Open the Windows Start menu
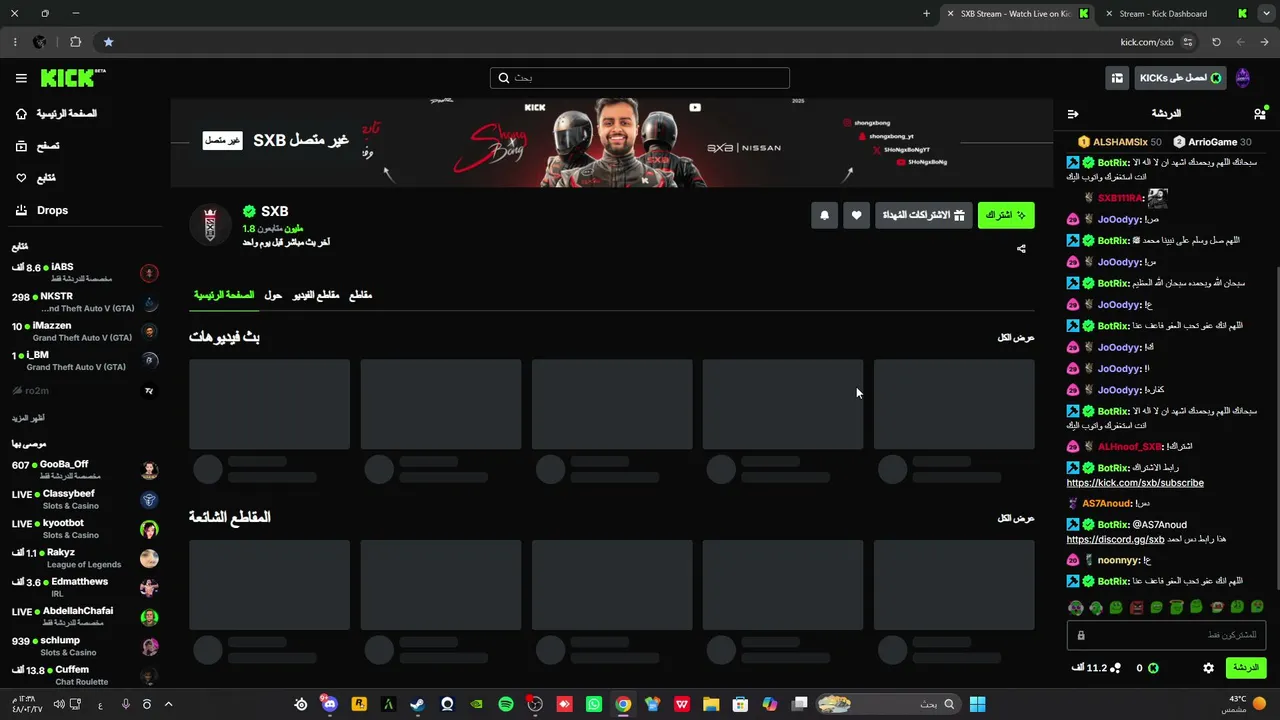Viewport: 1280px width, 720px height. coord(977,704)
